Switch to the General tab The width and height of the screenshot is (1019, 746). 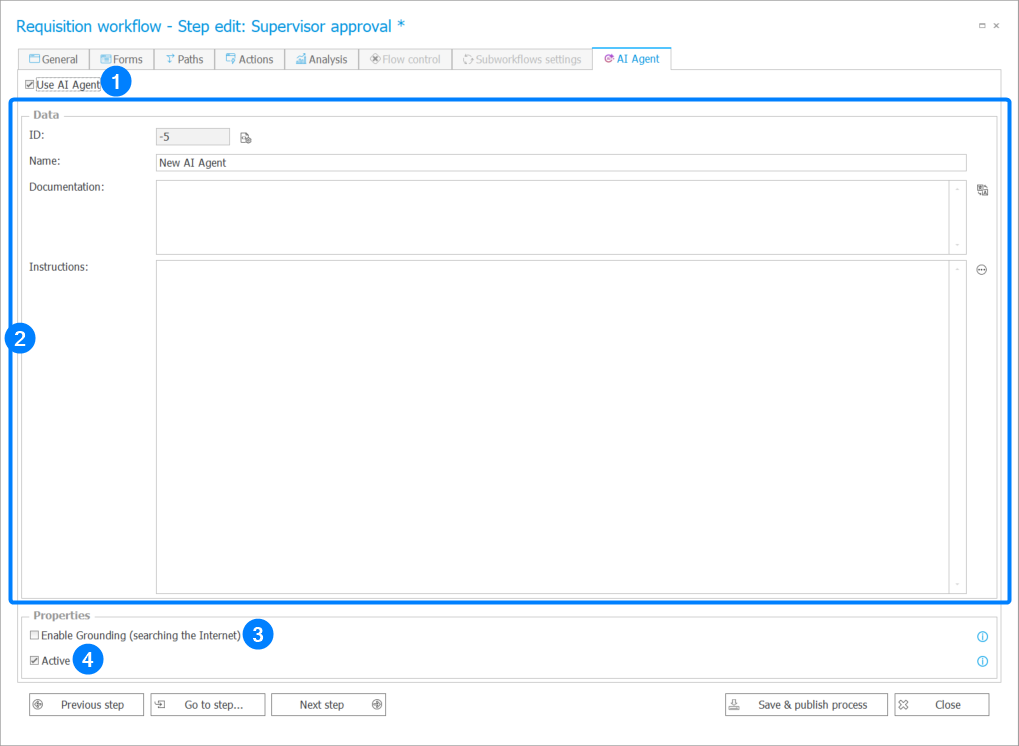tap(54, 60)
